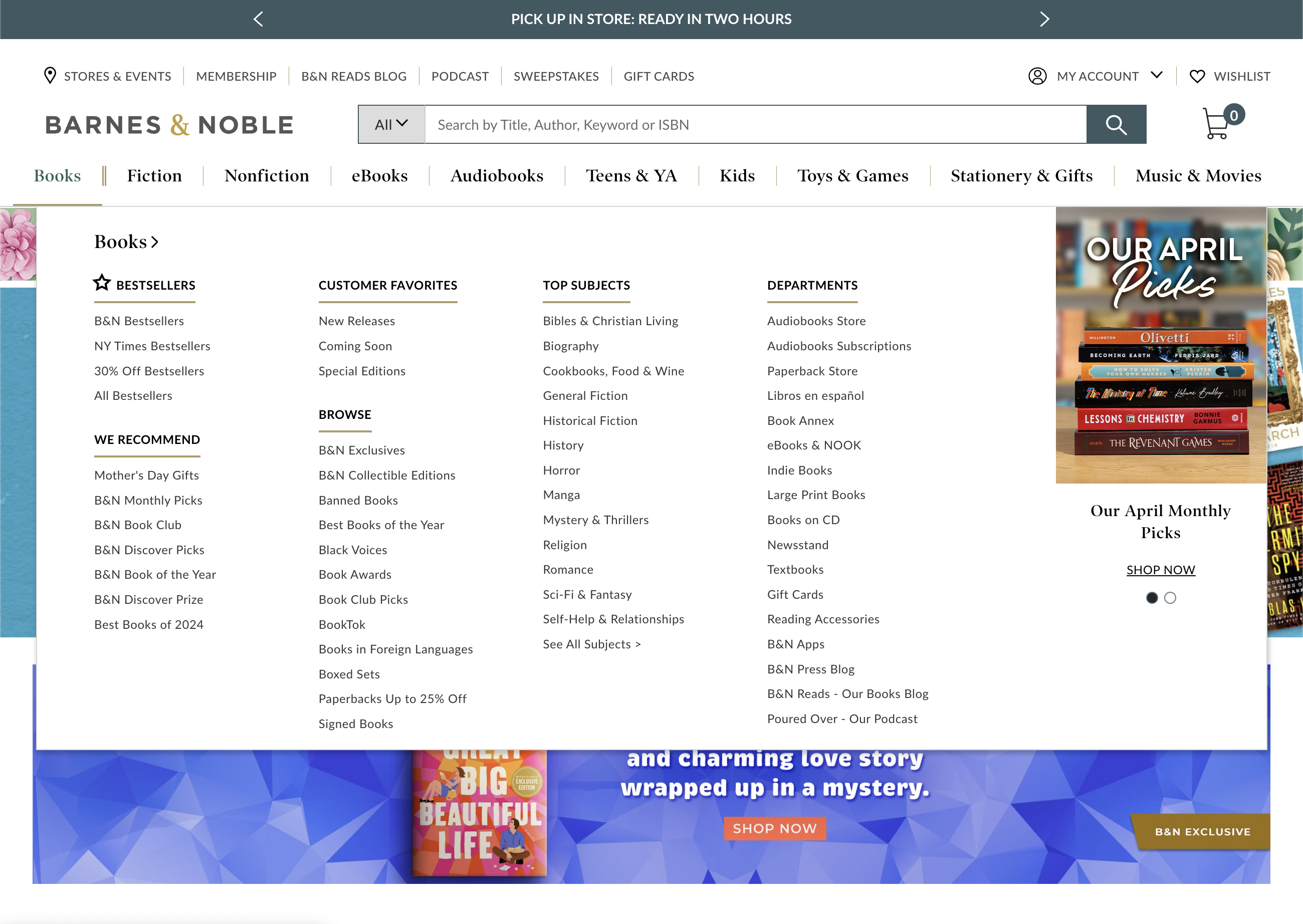Select the second carousel dot under April Picks
Viewport: 1303px width, 924px height.
[x=1170, y=598]
